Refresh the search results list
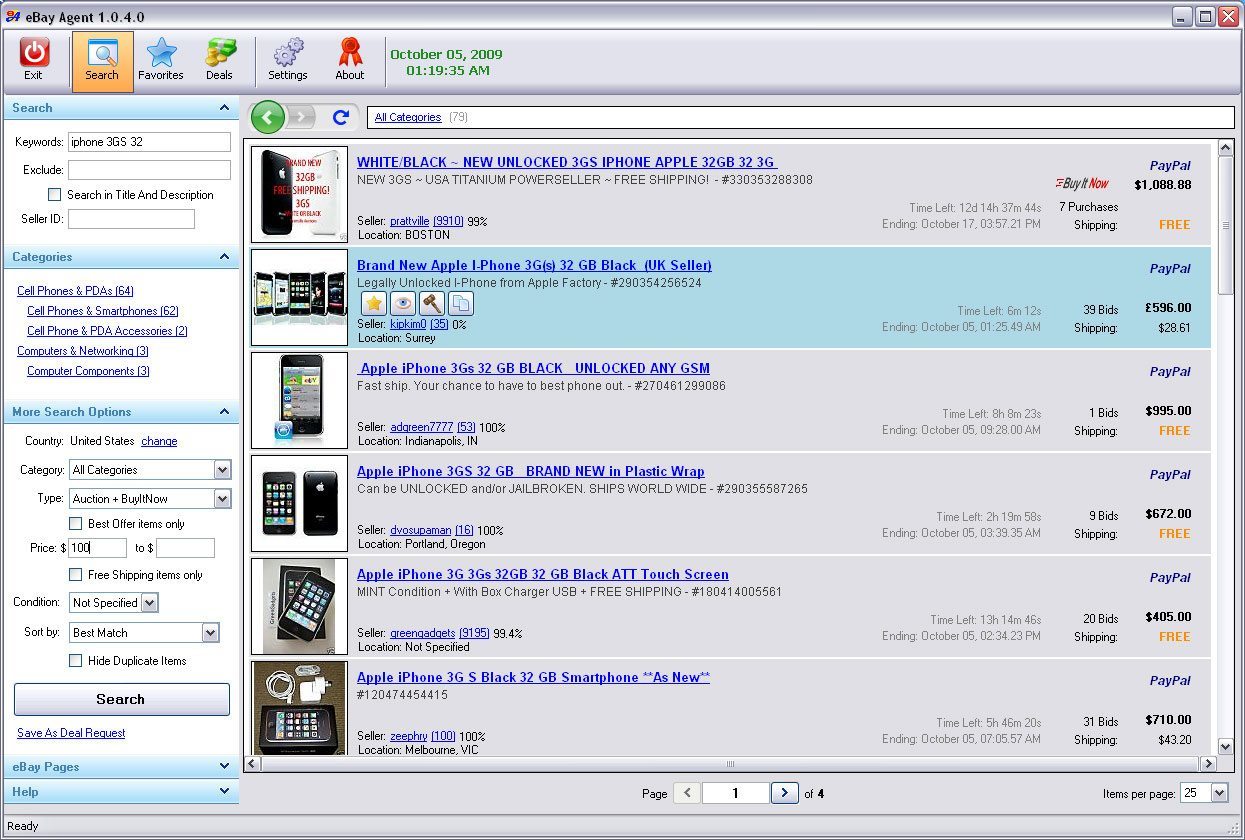The height and width of the screenshot is (840, 1245). [340, 117]
